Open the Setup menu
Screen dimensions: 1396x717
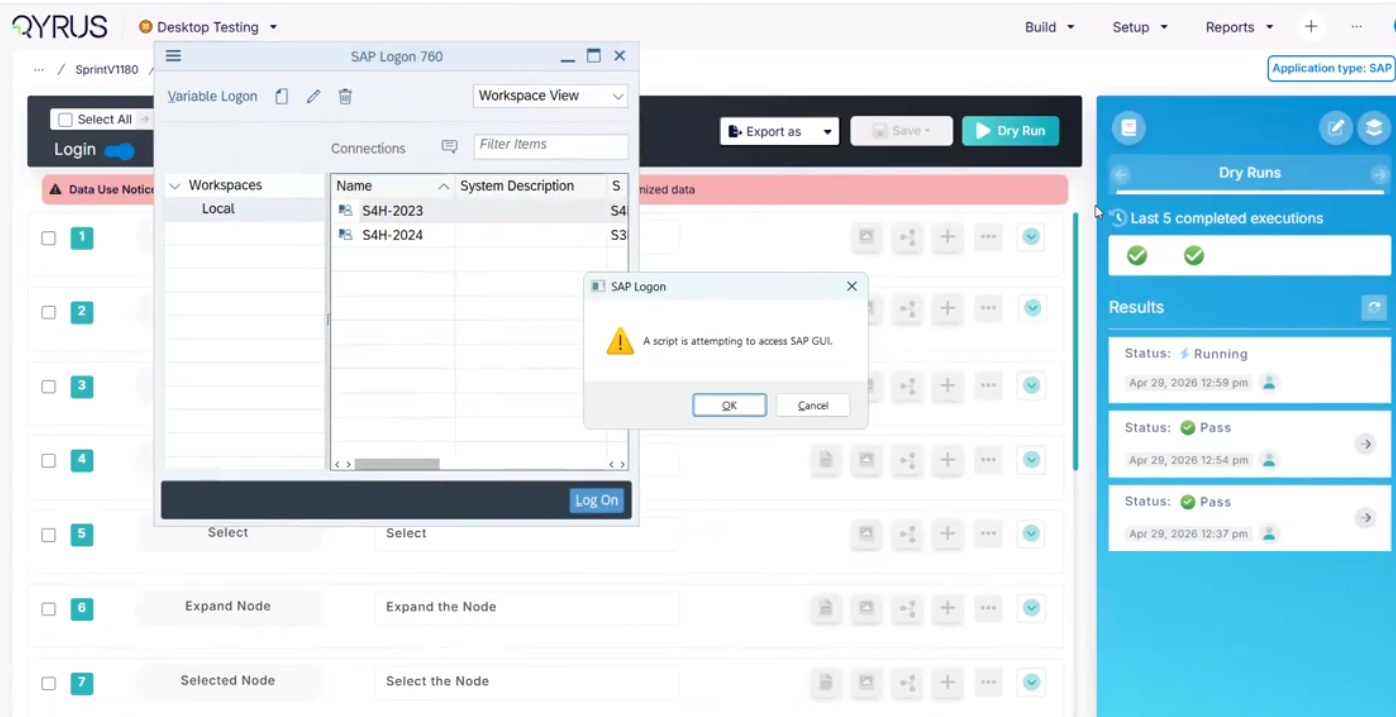1140,27
